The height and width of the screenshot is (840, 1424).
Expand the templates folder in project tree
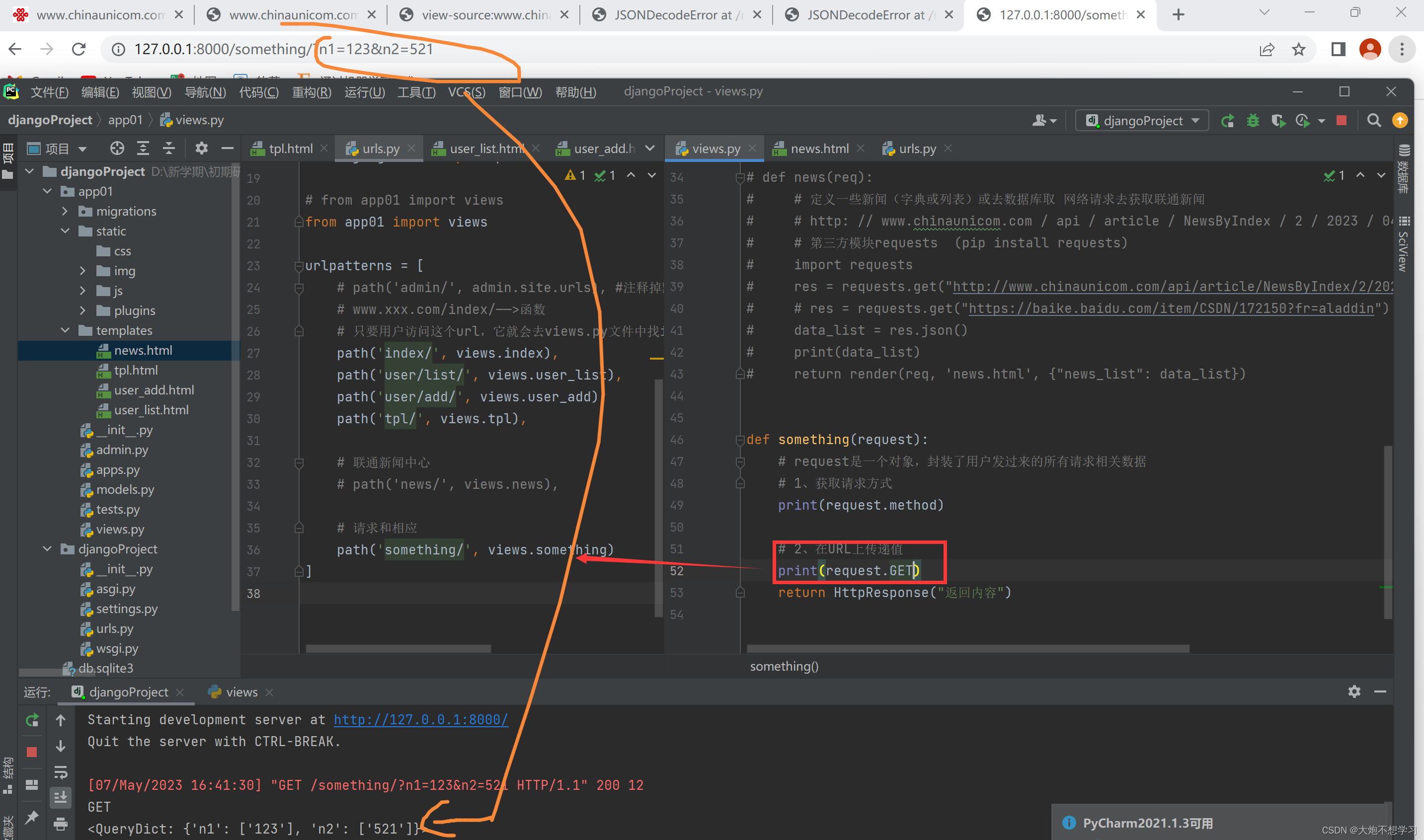point(62,330)
